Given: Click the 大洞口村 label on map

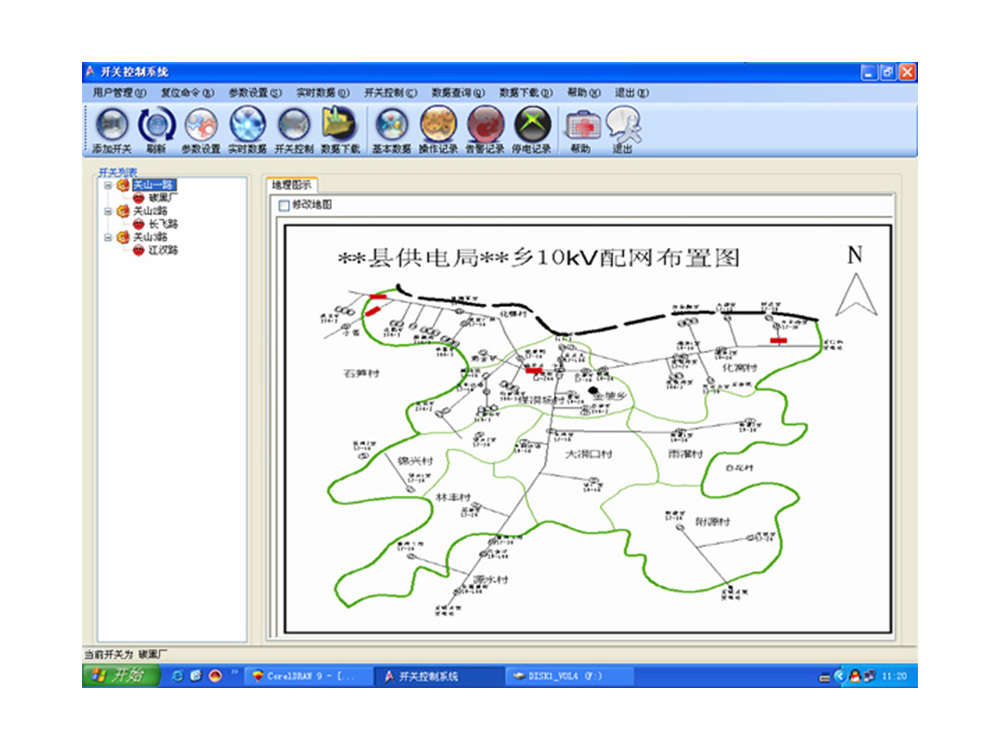Looking at the screenshot, I should tap(589, 454).
